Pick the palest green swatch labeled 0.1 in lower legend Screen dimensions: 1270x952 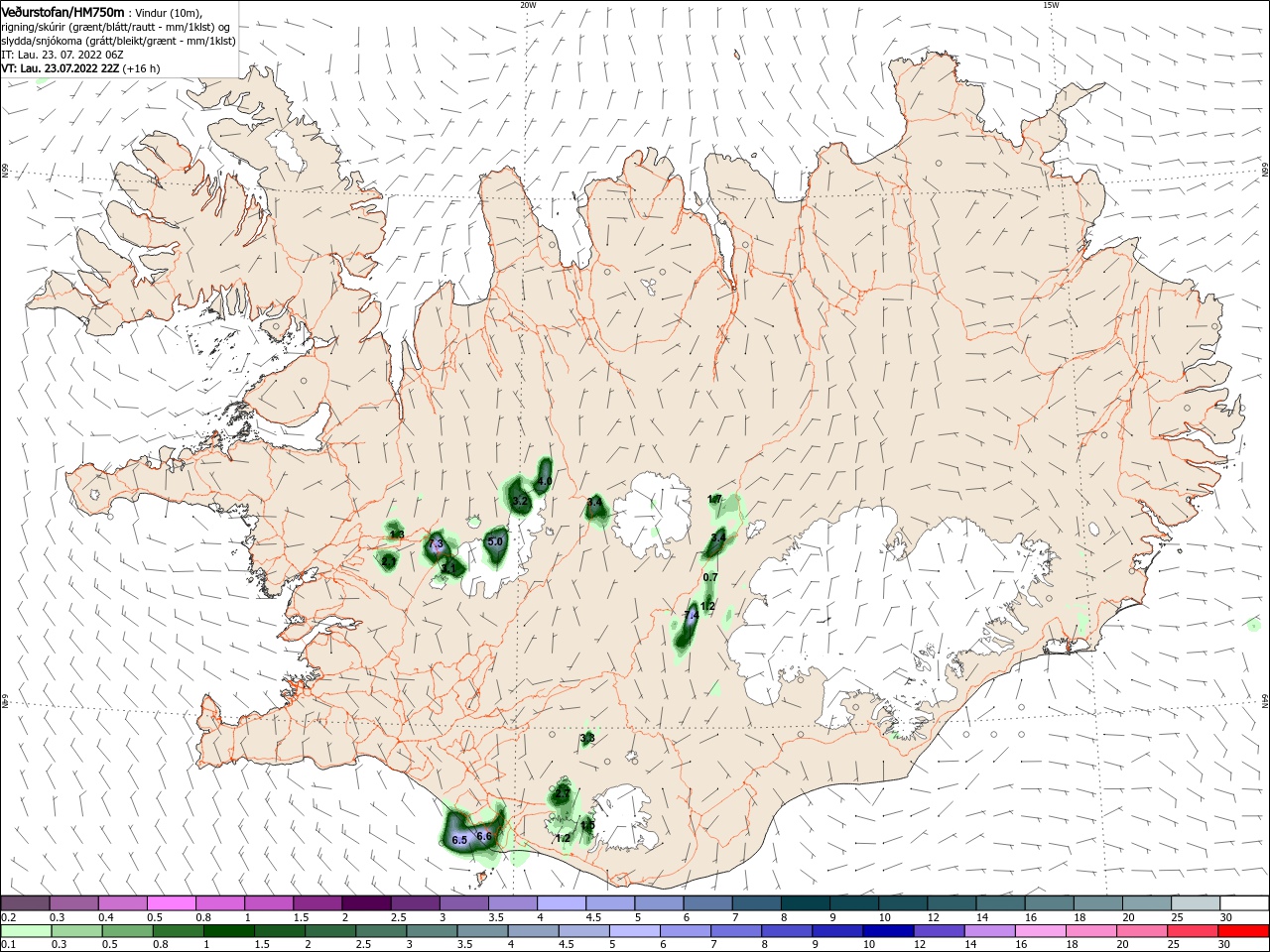tap(25, 931)
